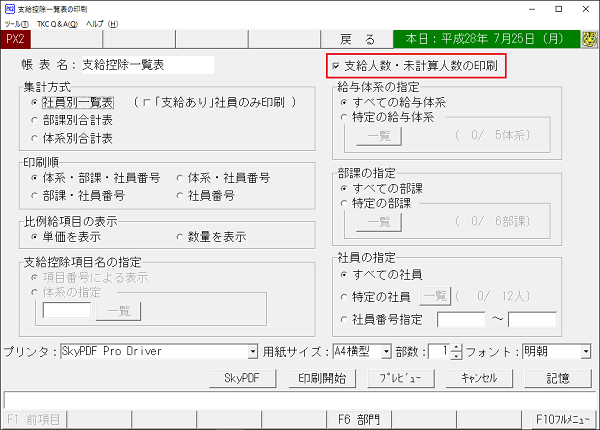Select すべての部課 radio
This screenshot has width=600, height=430.
[344, 189]
